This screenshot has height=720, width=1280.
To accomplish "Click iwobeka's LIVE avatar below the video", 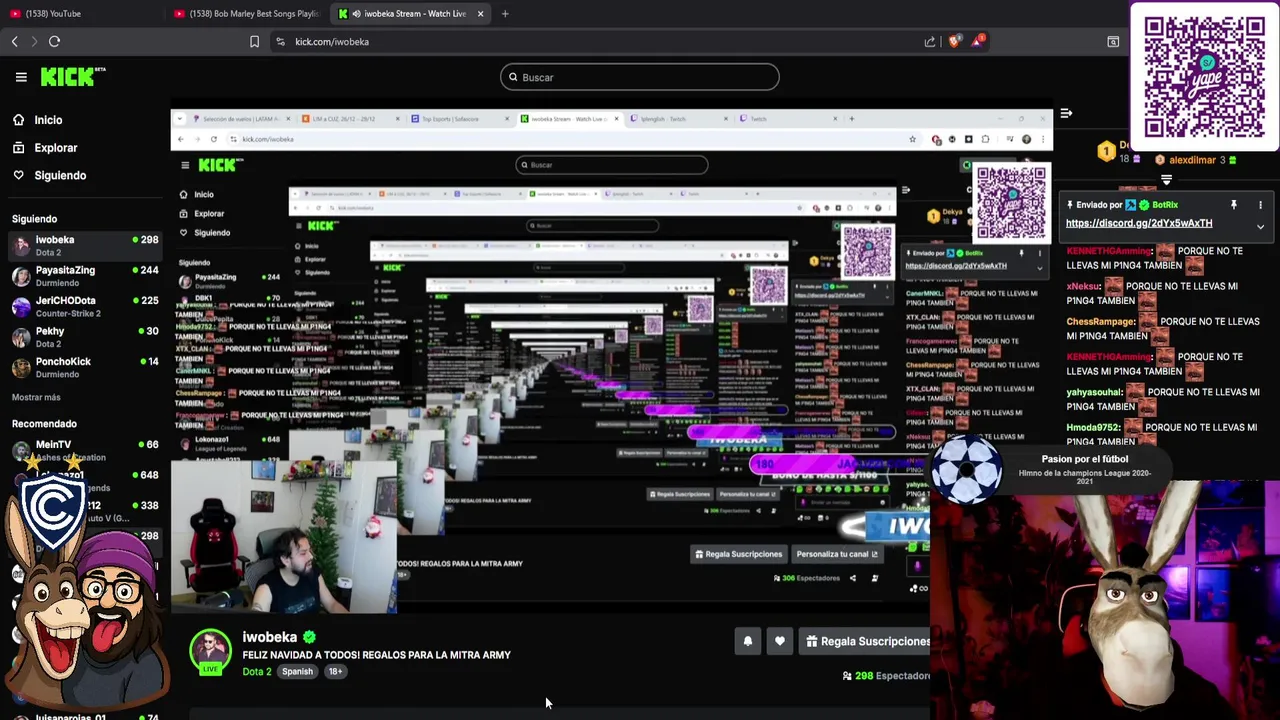I will point(210,651).
